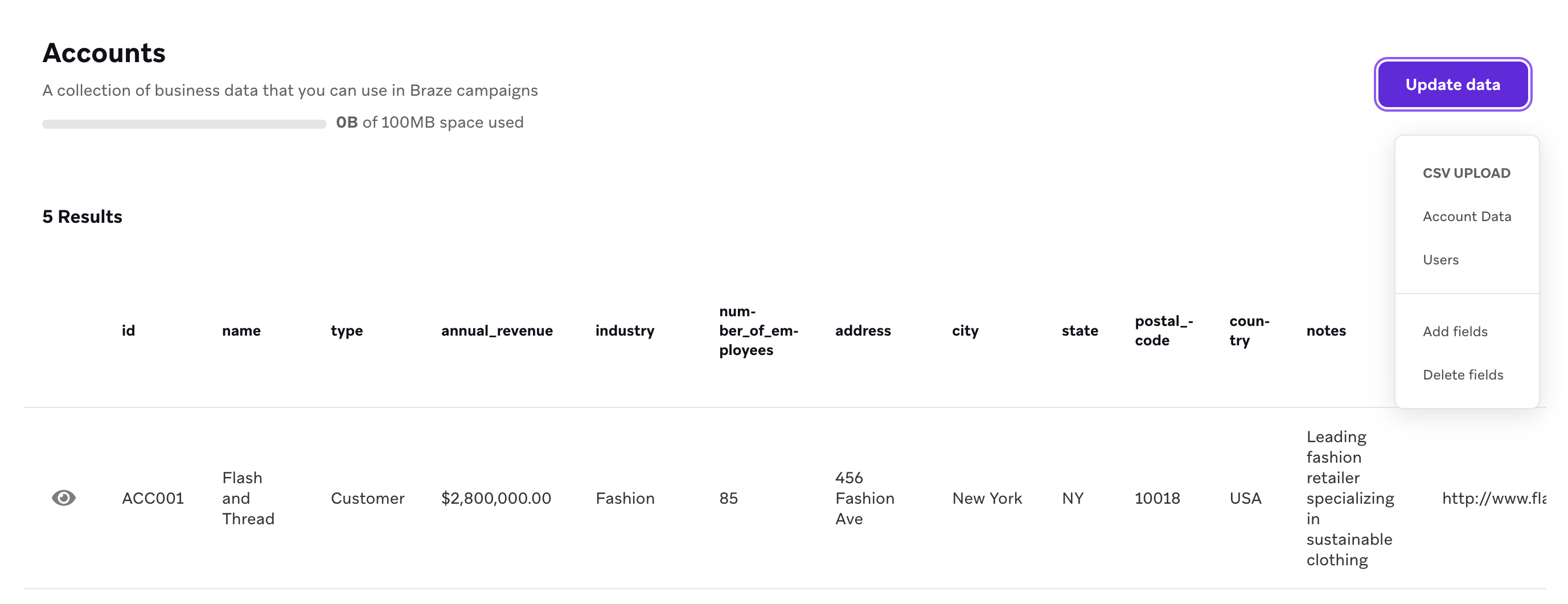Click the Leading fashion retailer notes cell
This screenshot has height=604, width=1568.
point(1350,498)
